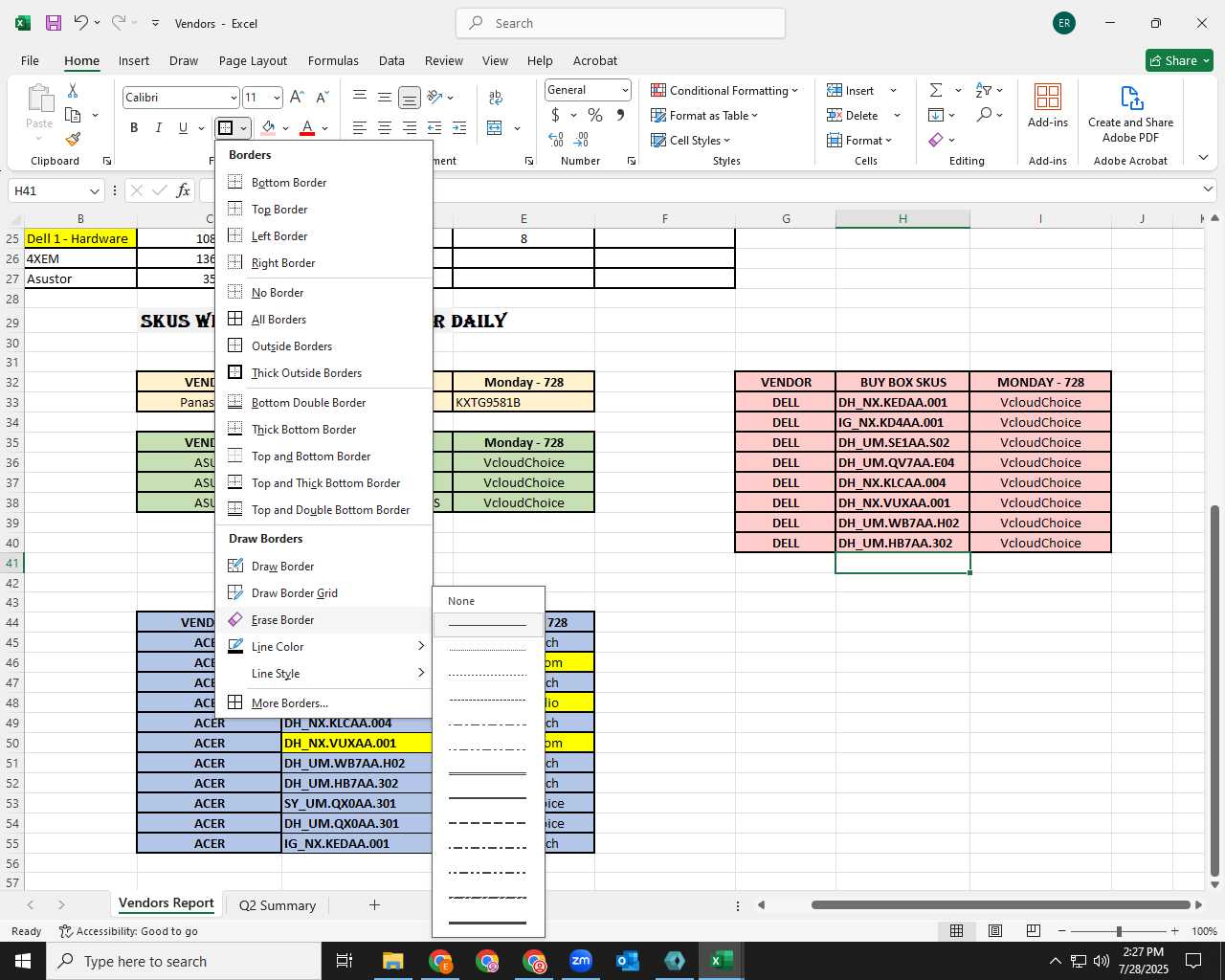The height and width of the screenshot is (980, 1225).
Task: Open the Formulas ribbon tab
Action: (333, 60)
